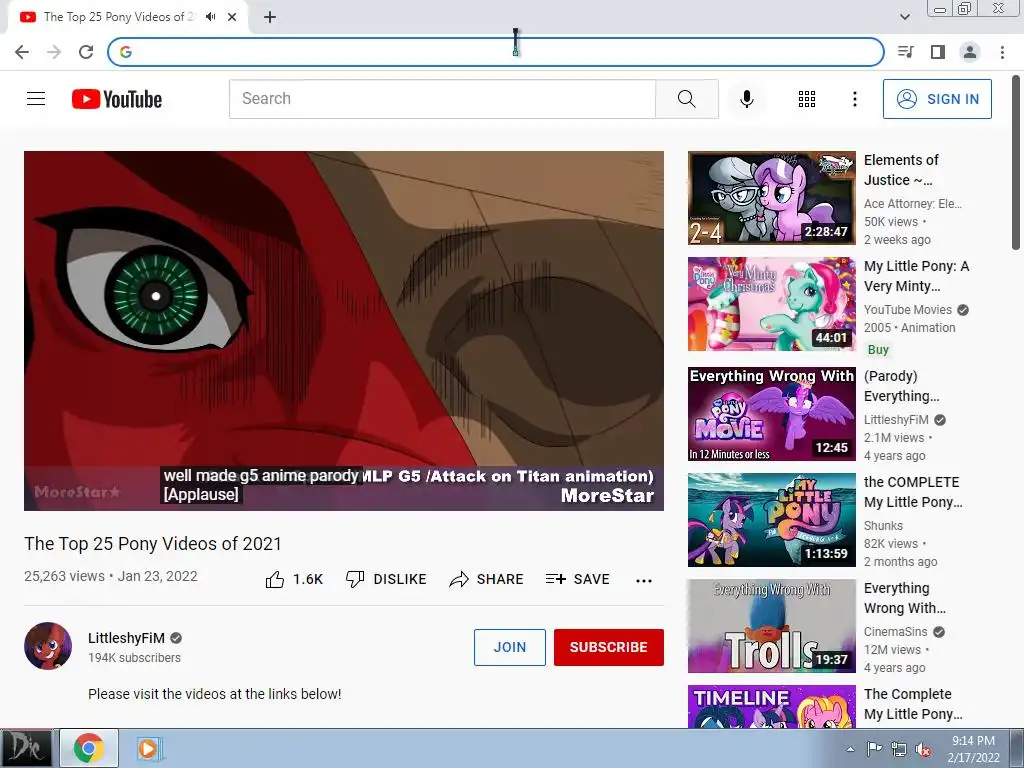This screenshot has height=768, width=1024.
Task: Open Action Center flag tray icon
Action: pos(874,749)
